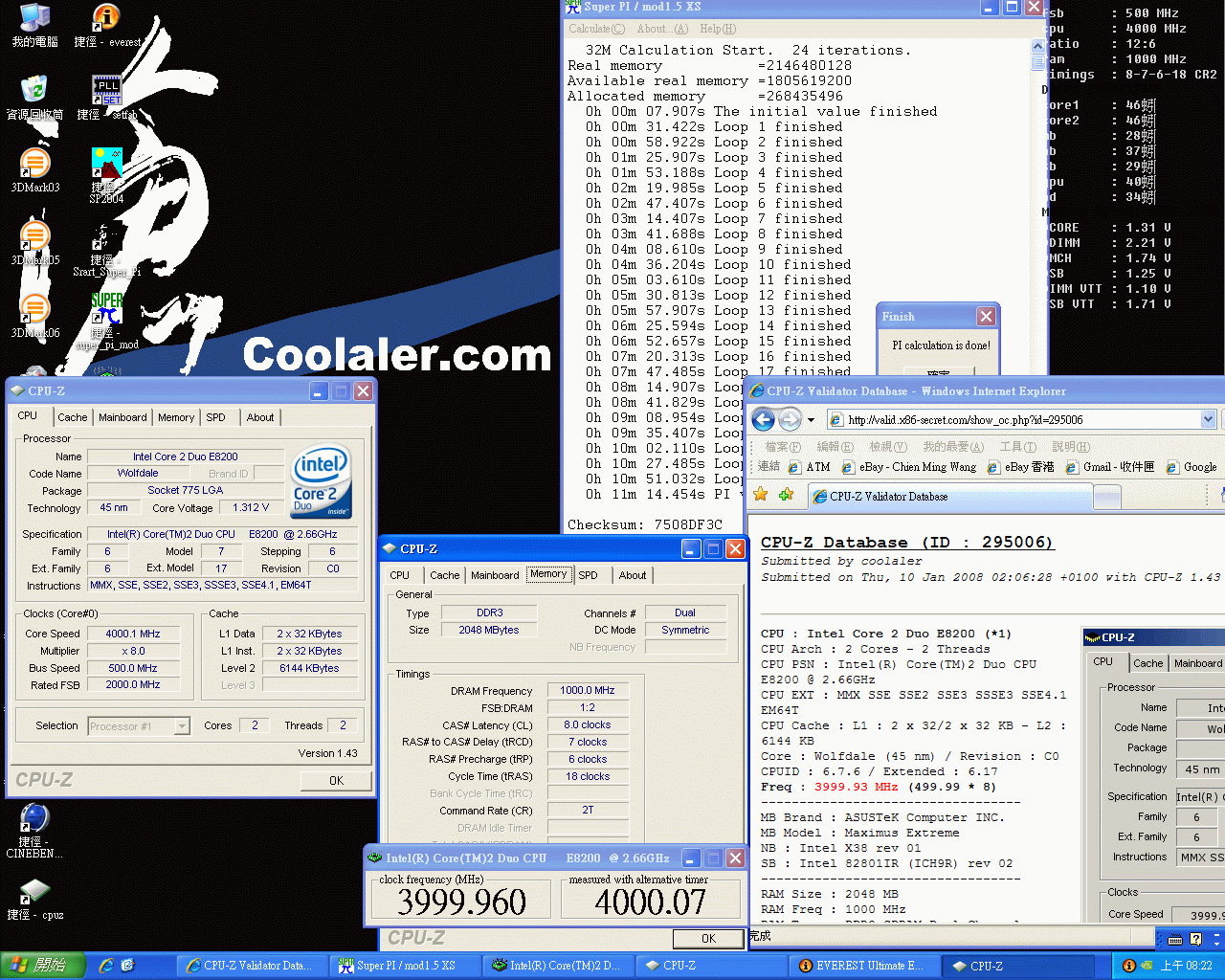Click the DRAM Frequency 1000.0 MHz value
The height and width of the screenshot is (980, 1225).
tap(588, 690)
